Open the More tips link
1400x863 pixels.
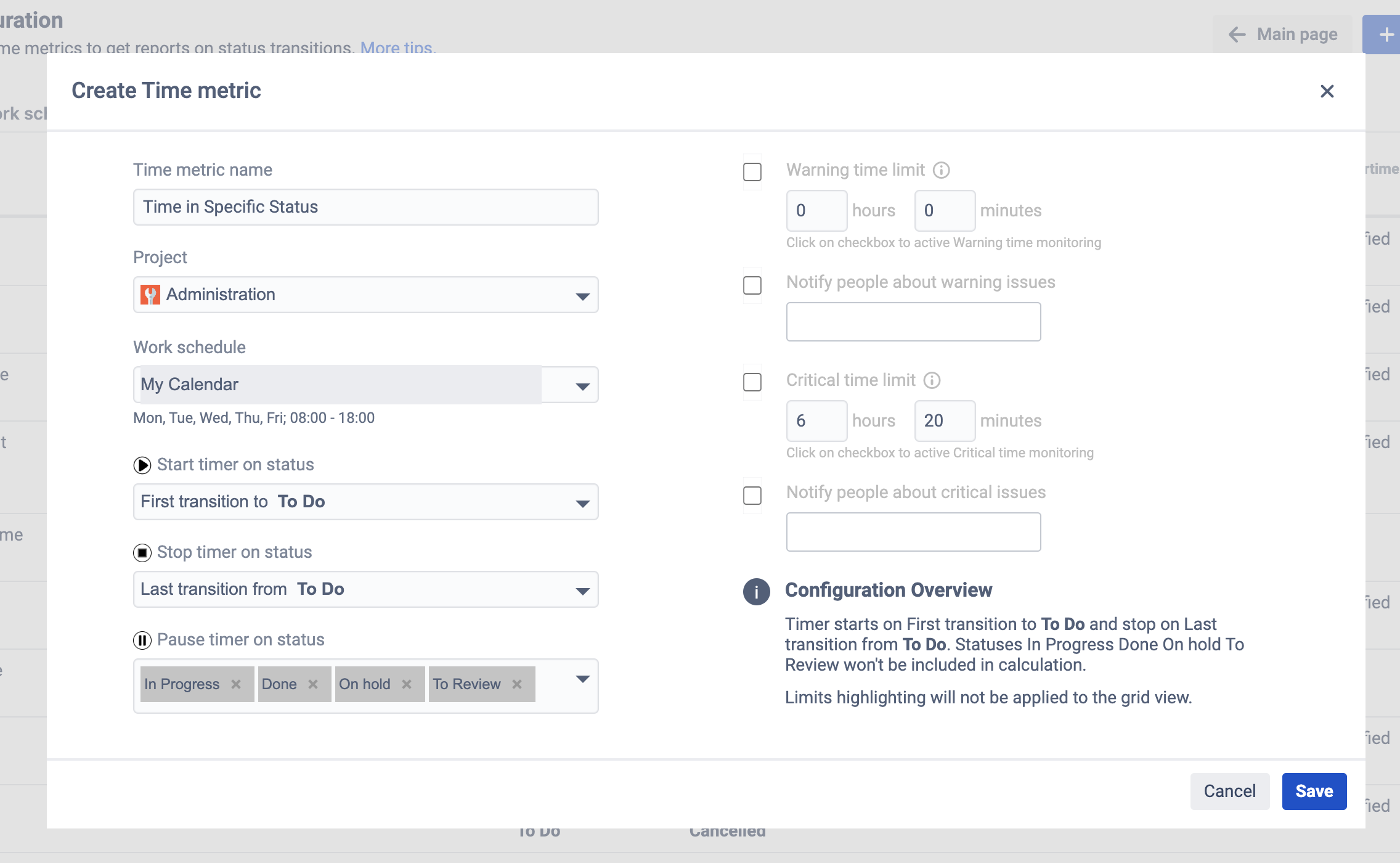pyautogui.click(x=397, y=47)
